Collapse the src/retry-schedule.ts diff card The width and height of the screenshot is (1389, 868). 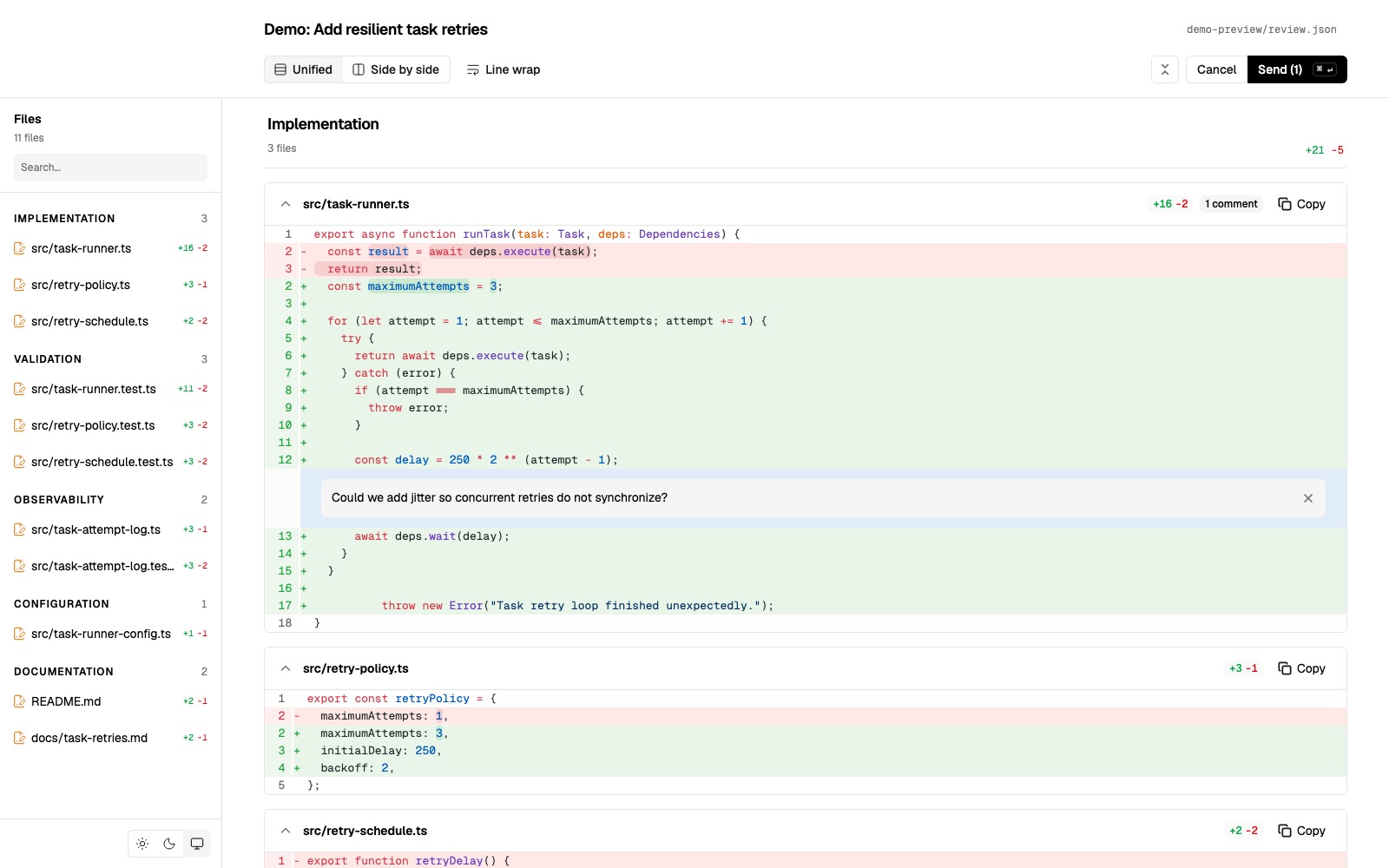tap(286, 831)
